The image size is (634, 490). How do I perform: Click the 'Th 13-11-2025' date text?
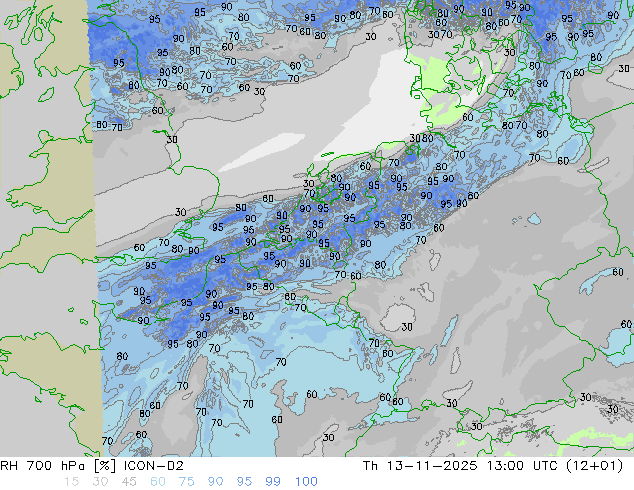click(421, 466)
